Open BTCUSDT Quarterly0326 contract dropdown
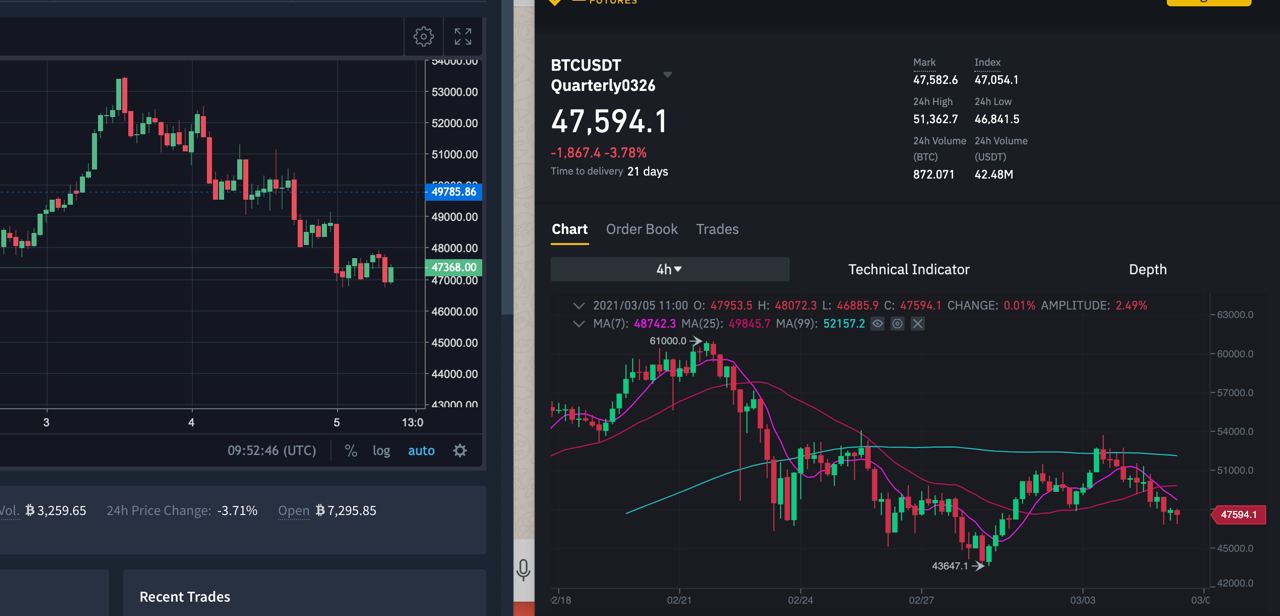The width and height of the screenshot is (1280, 616). 668,75
